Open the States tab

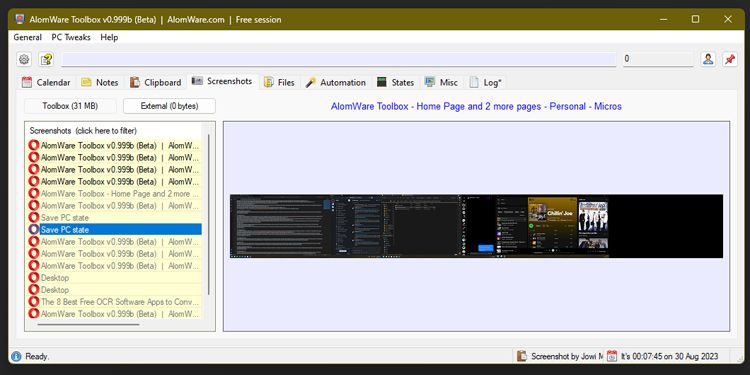[x=396, y=82]
